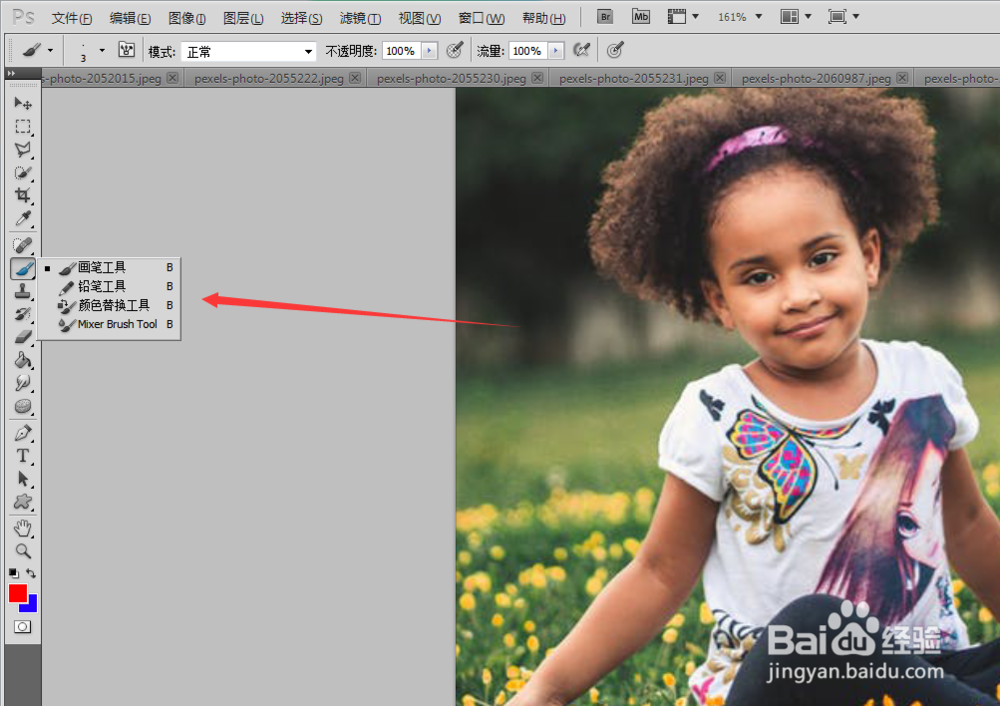Click the active Brush tool in toolbar
Image resolution: width=1000 pixels, height=706 pixels.
(x=23, y=268)
